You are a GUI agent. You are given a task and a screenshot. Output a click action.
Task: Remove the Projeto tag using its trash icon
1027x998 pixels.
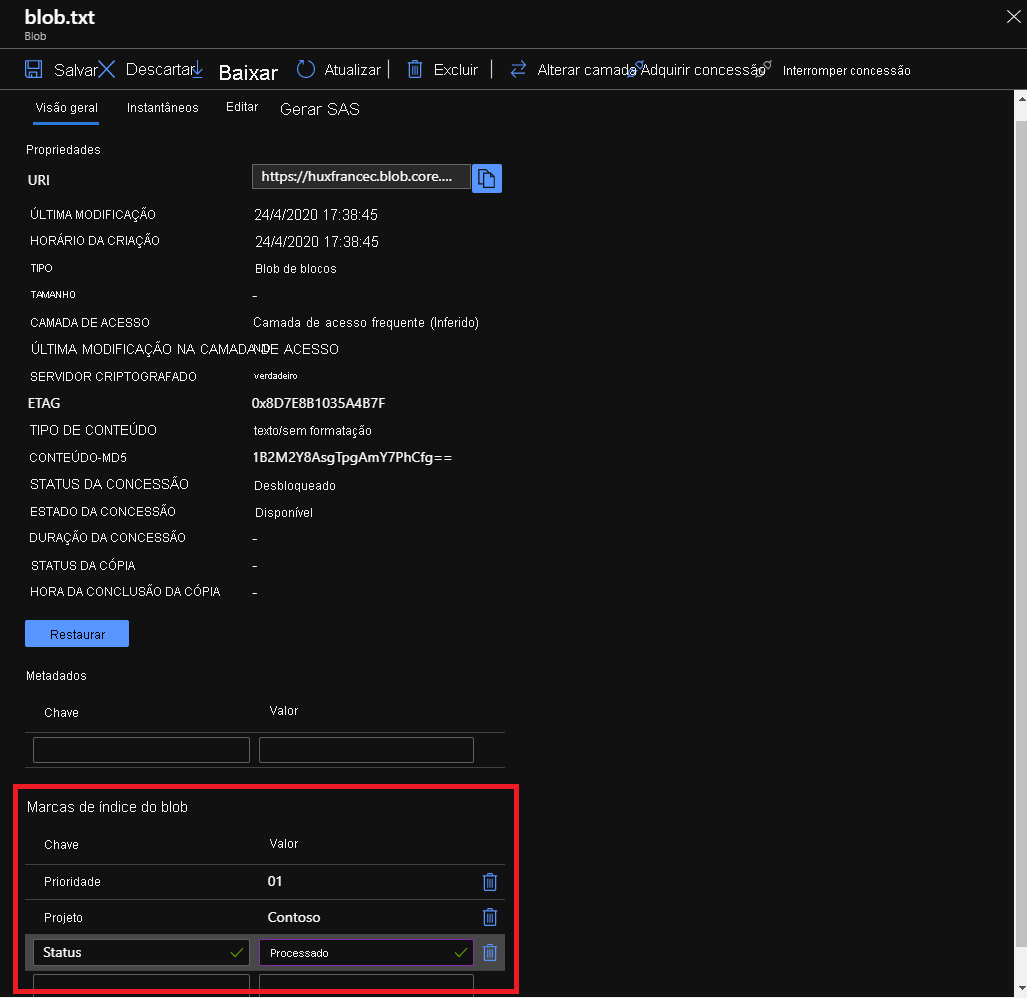point(489,917)
